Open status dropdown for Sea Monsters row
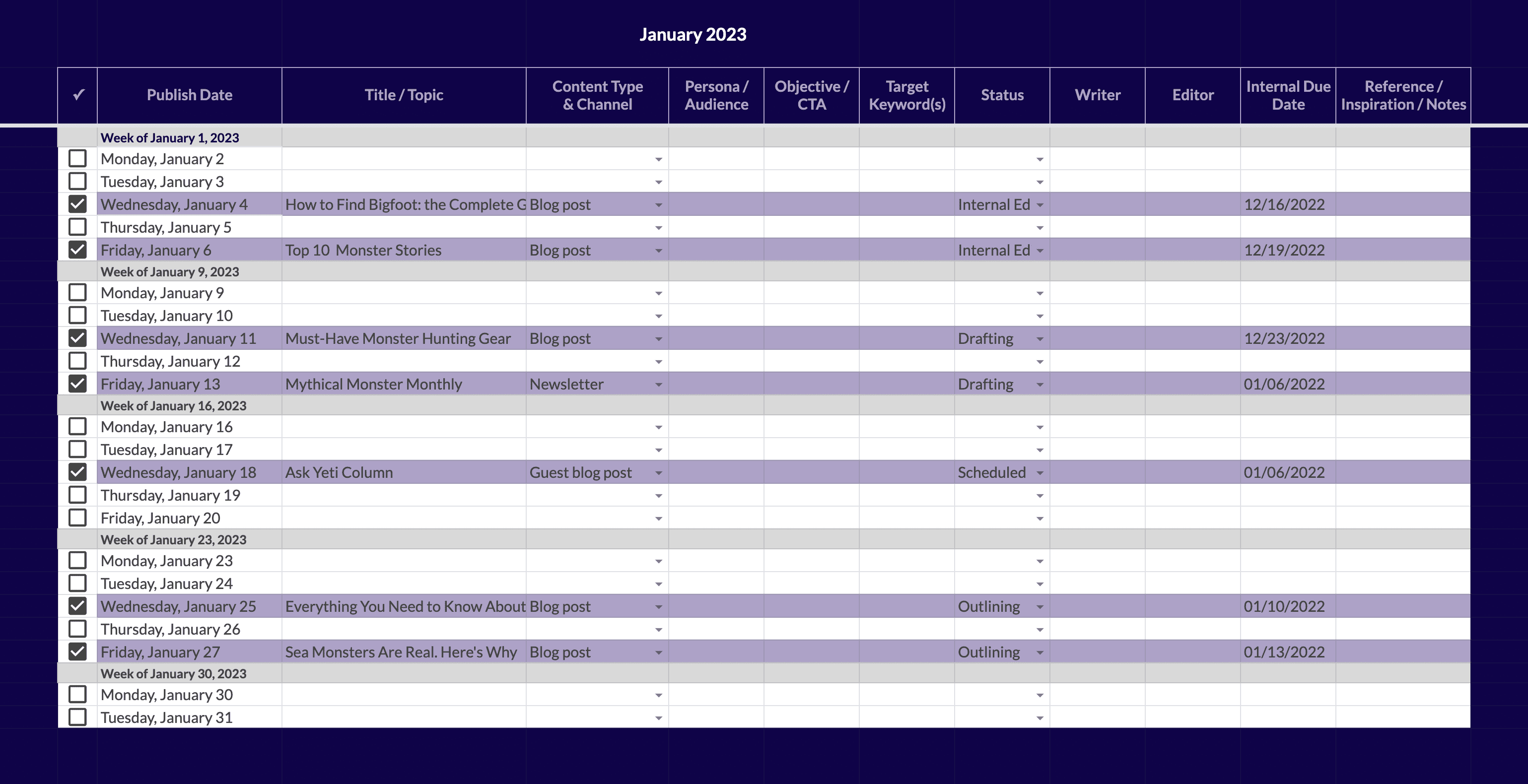 1040,653
